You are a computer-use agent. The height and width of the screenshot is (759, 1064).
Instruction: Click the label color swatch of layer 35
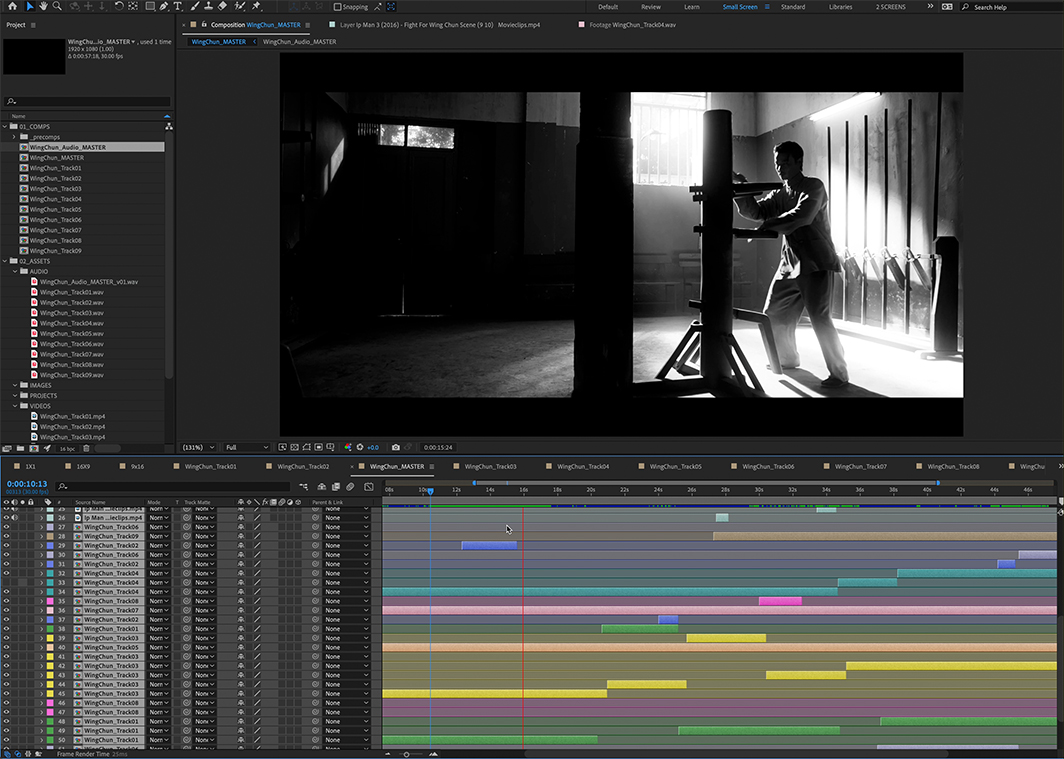point(50,601)
